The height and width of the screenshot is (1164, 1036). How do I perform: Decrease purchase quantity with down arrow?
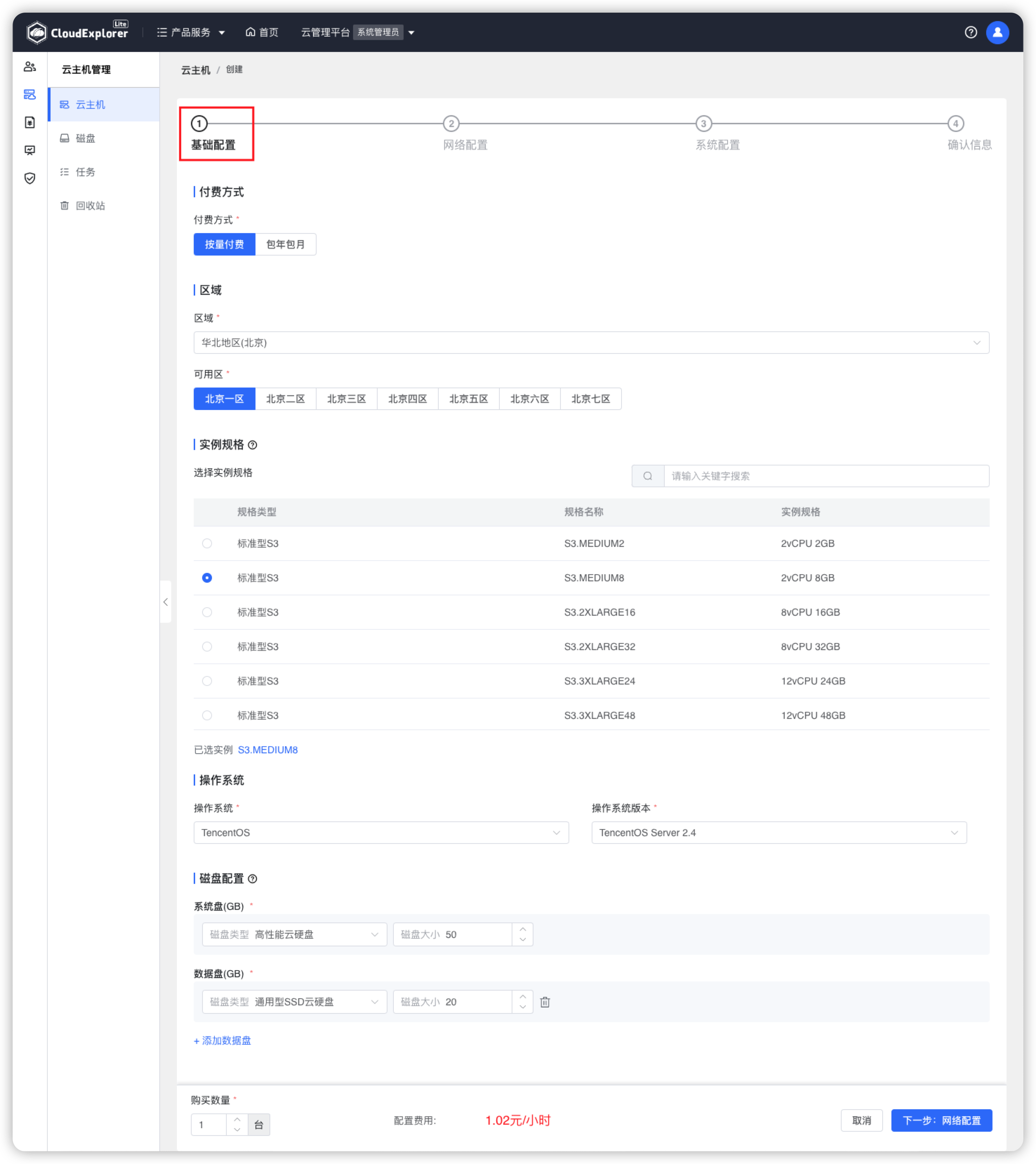(237, 1130)
